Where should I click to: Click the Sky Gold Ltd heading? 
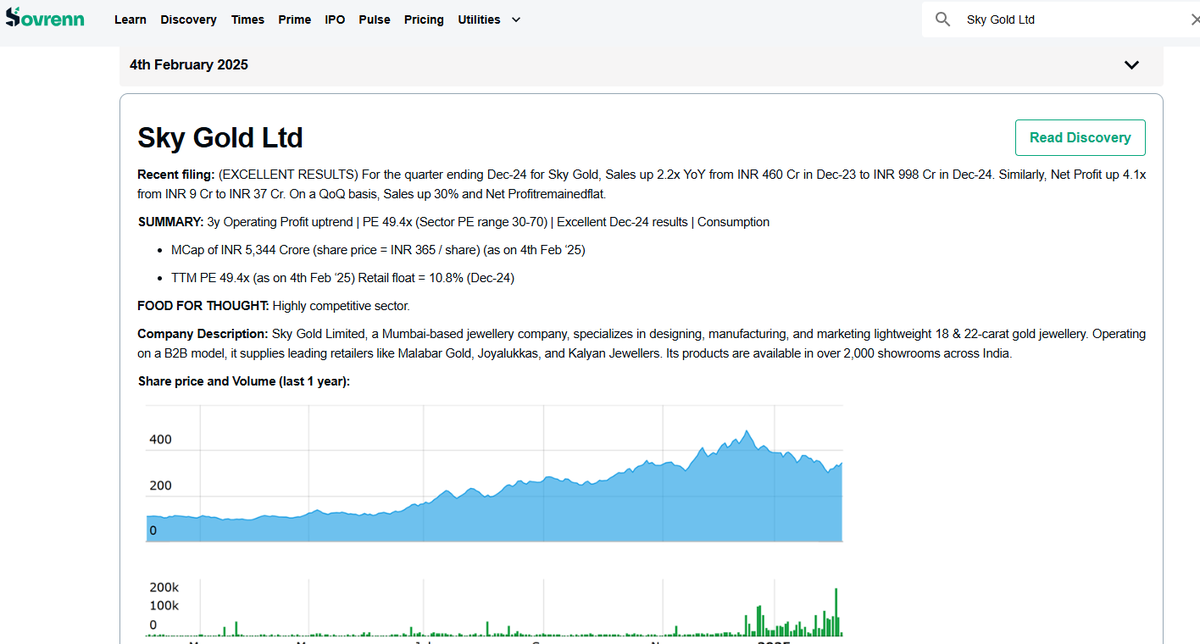(x=220, y=138)
